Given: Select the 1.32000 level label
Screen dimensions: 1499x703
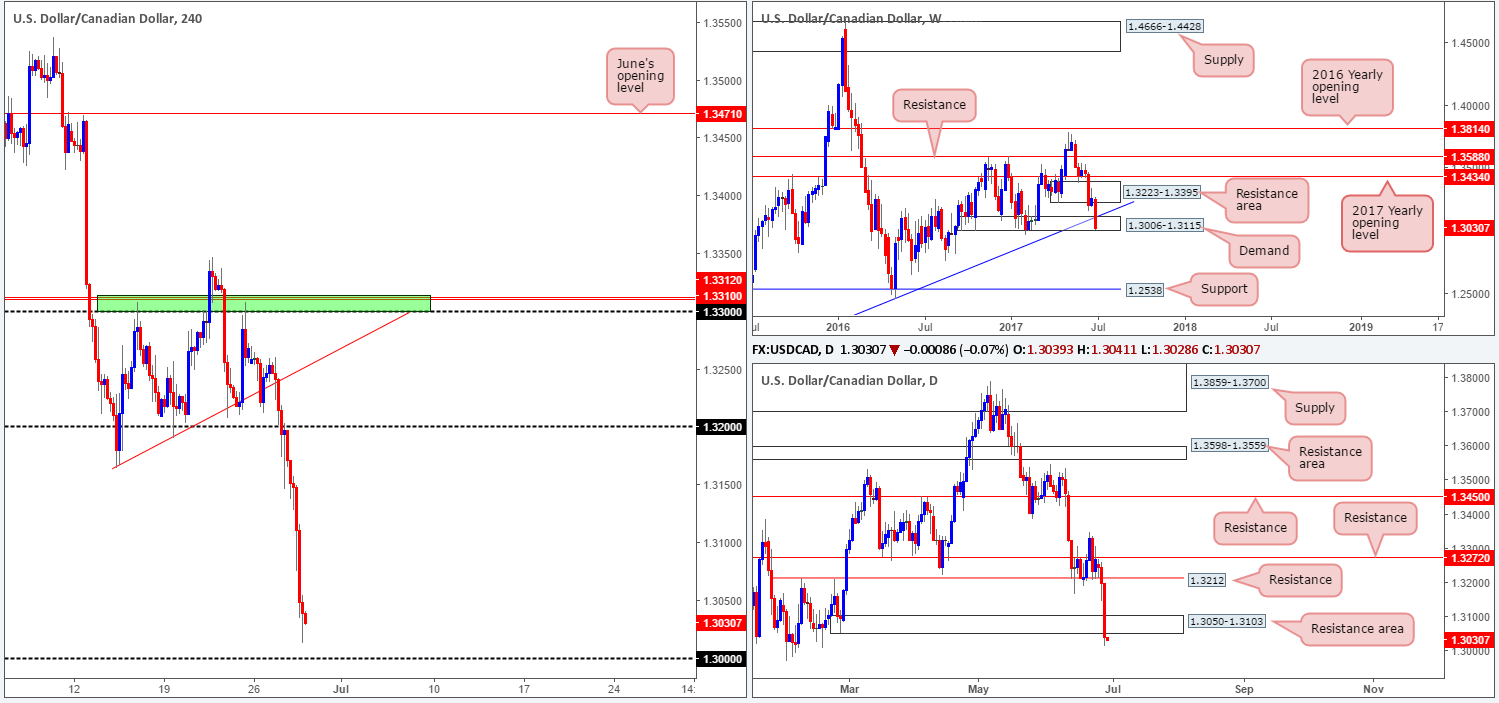Looking at the screenshot, I should pos(720,427).
